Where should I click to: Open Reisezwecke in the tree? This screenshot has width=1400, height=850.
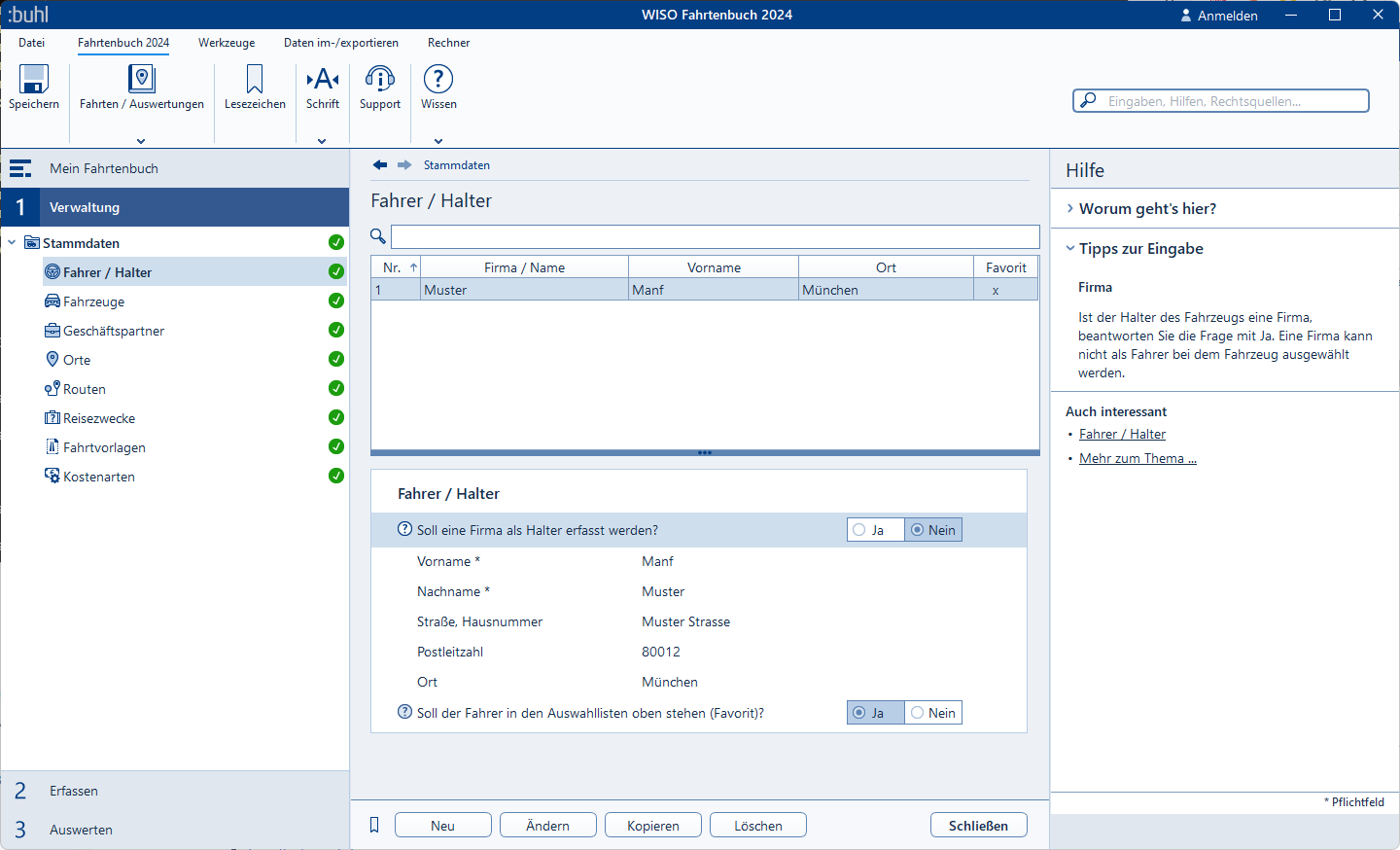(99, 418)
